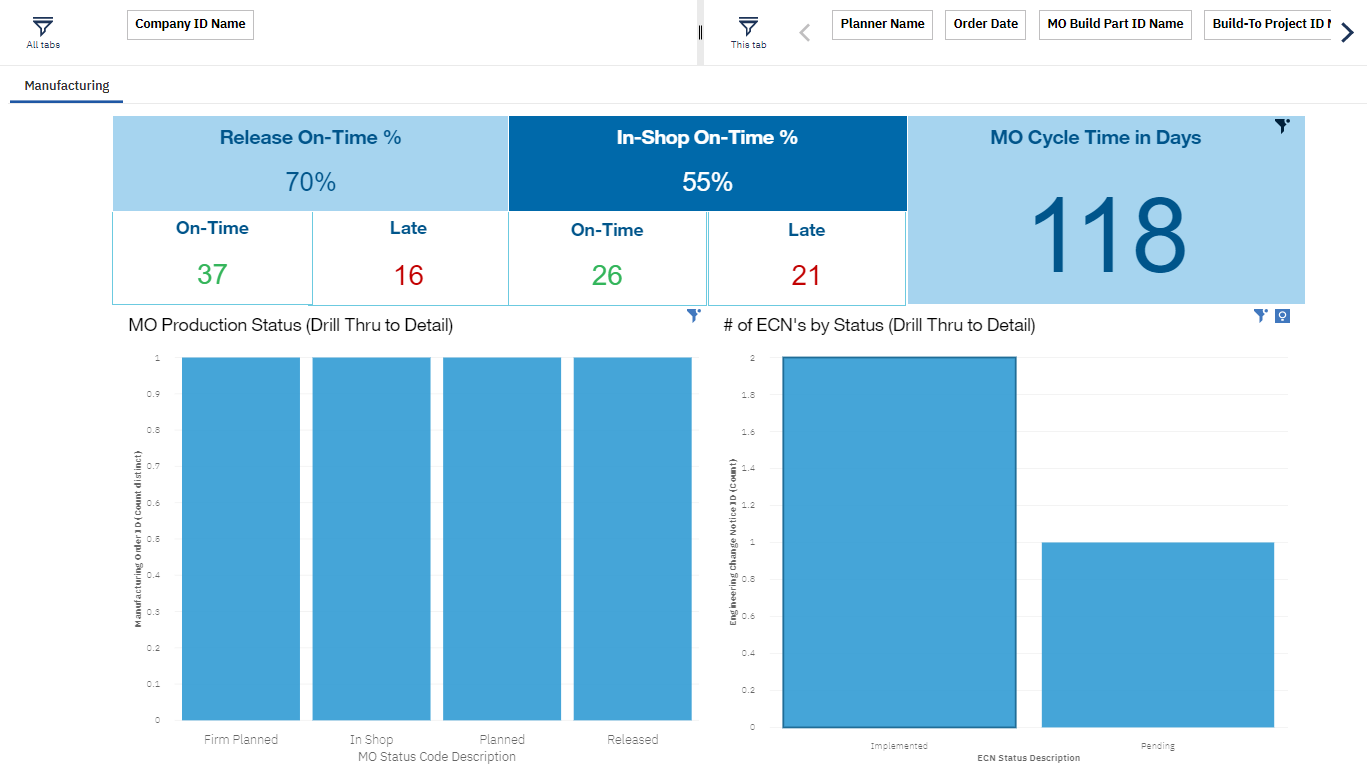Viewport: 1367px width, 782px height.
Task: Click the All tabs filter icon
Action: (x=43, y=27)
